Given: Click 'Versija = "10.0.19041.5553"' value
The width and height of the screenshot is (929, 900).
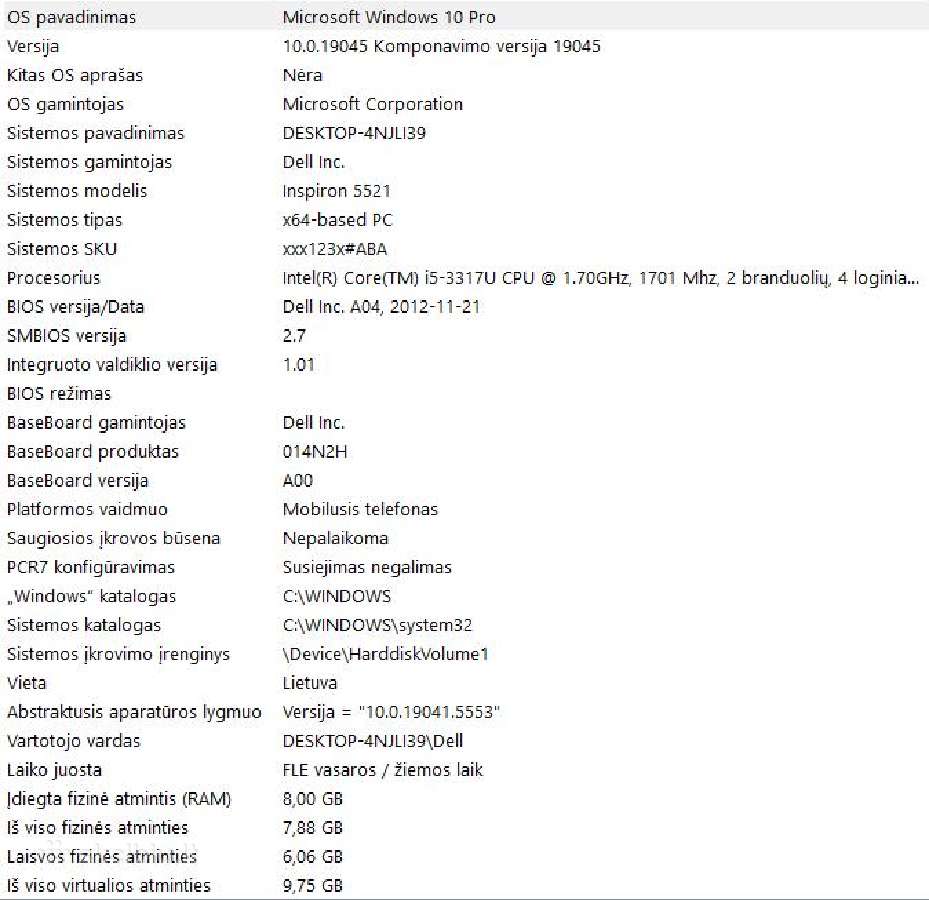Looking at the screenshot, I should [392, 712].
